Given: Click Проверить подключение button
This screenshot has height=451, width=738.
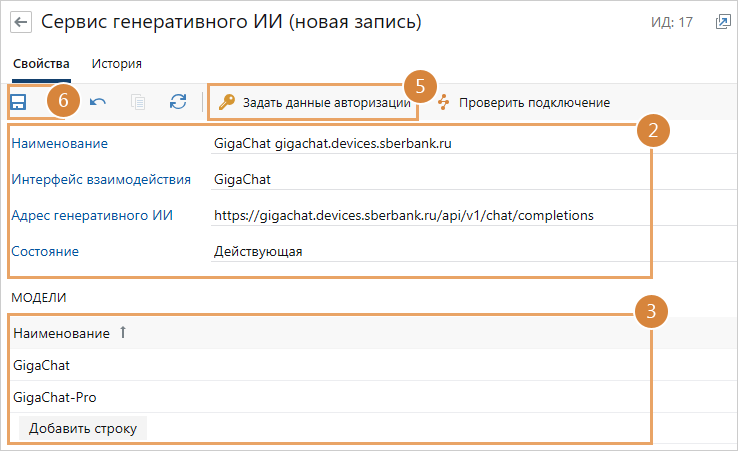Looking at the screenshot, I should click(523, 102).
